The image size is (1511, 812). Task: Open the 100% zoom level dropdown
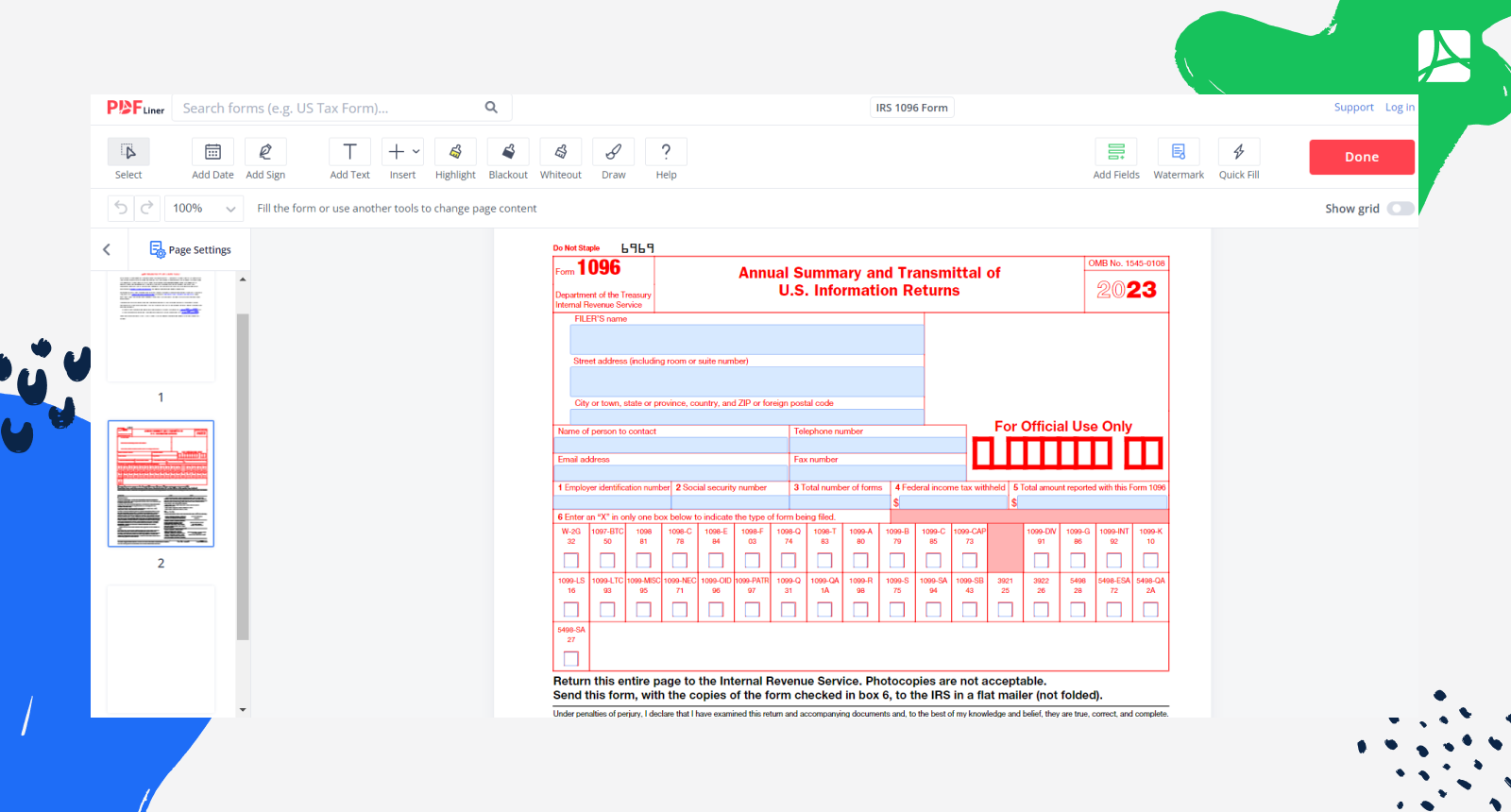tap(204, 209)
